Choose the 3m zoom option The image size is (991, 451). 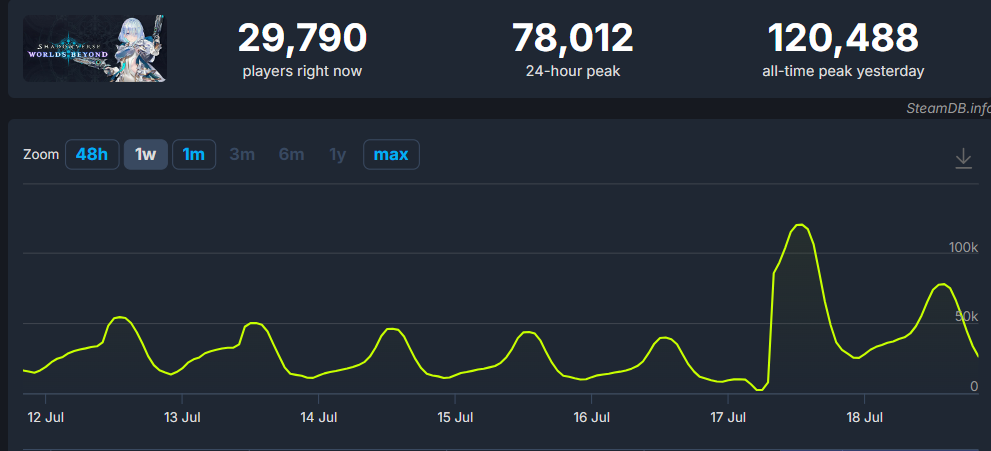click(242, 155)
